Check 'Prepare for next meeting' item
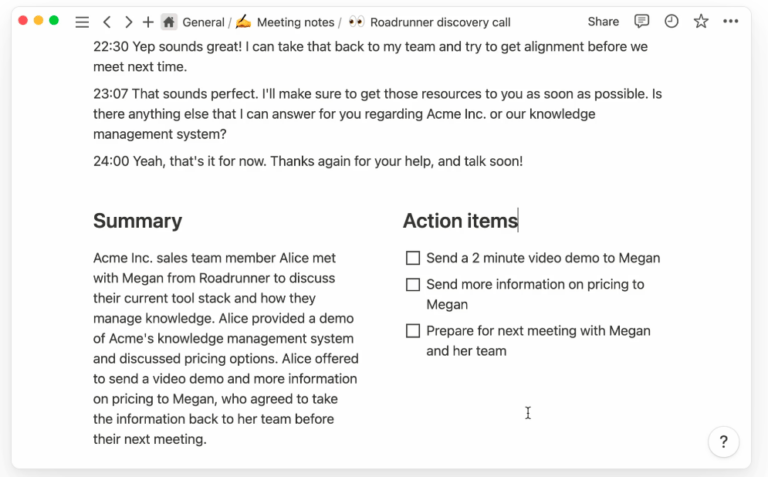 413,331
